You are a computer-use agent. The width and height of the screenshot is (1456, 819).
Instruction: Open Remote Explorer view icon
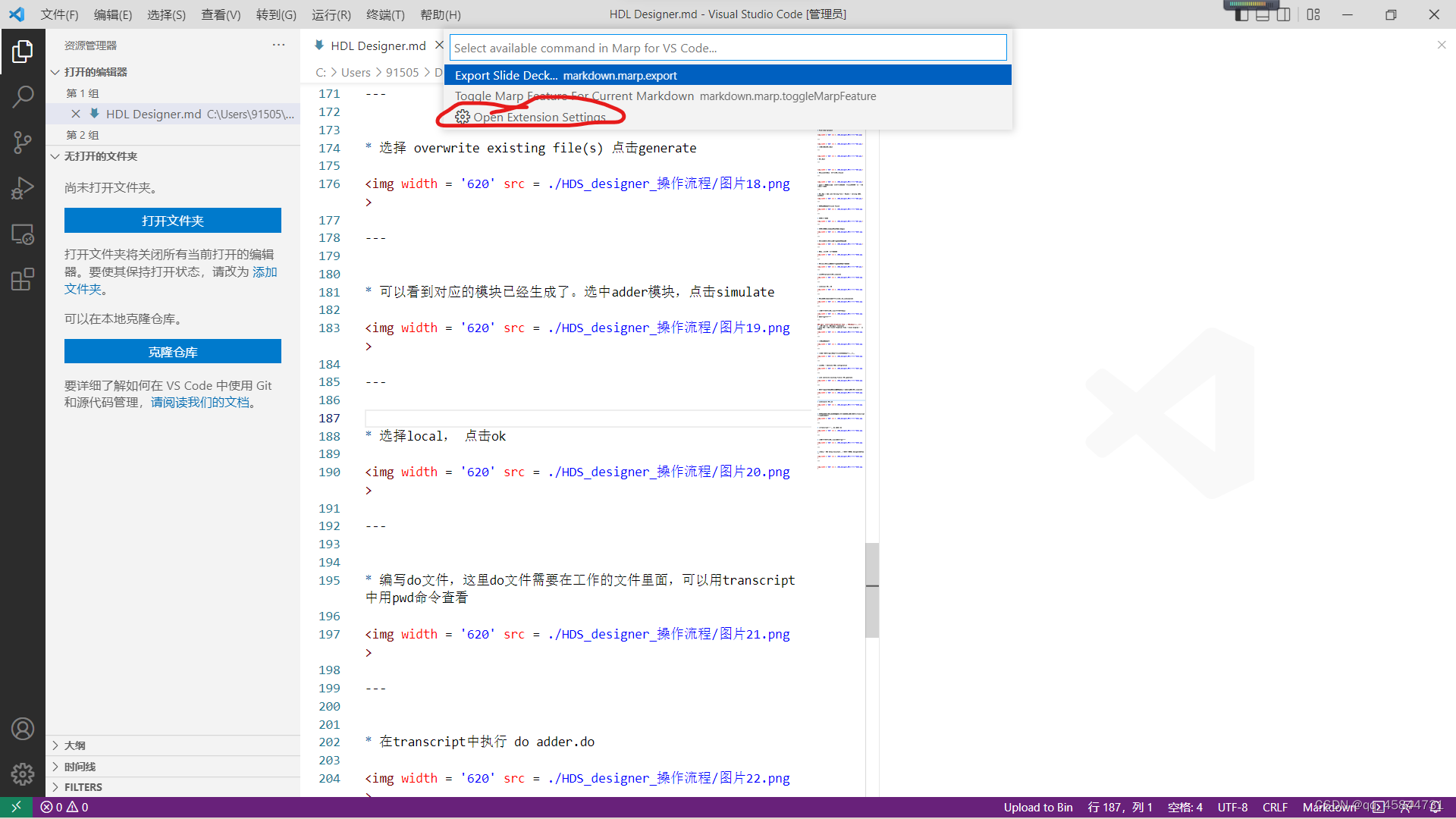click(x=23, y=234)
